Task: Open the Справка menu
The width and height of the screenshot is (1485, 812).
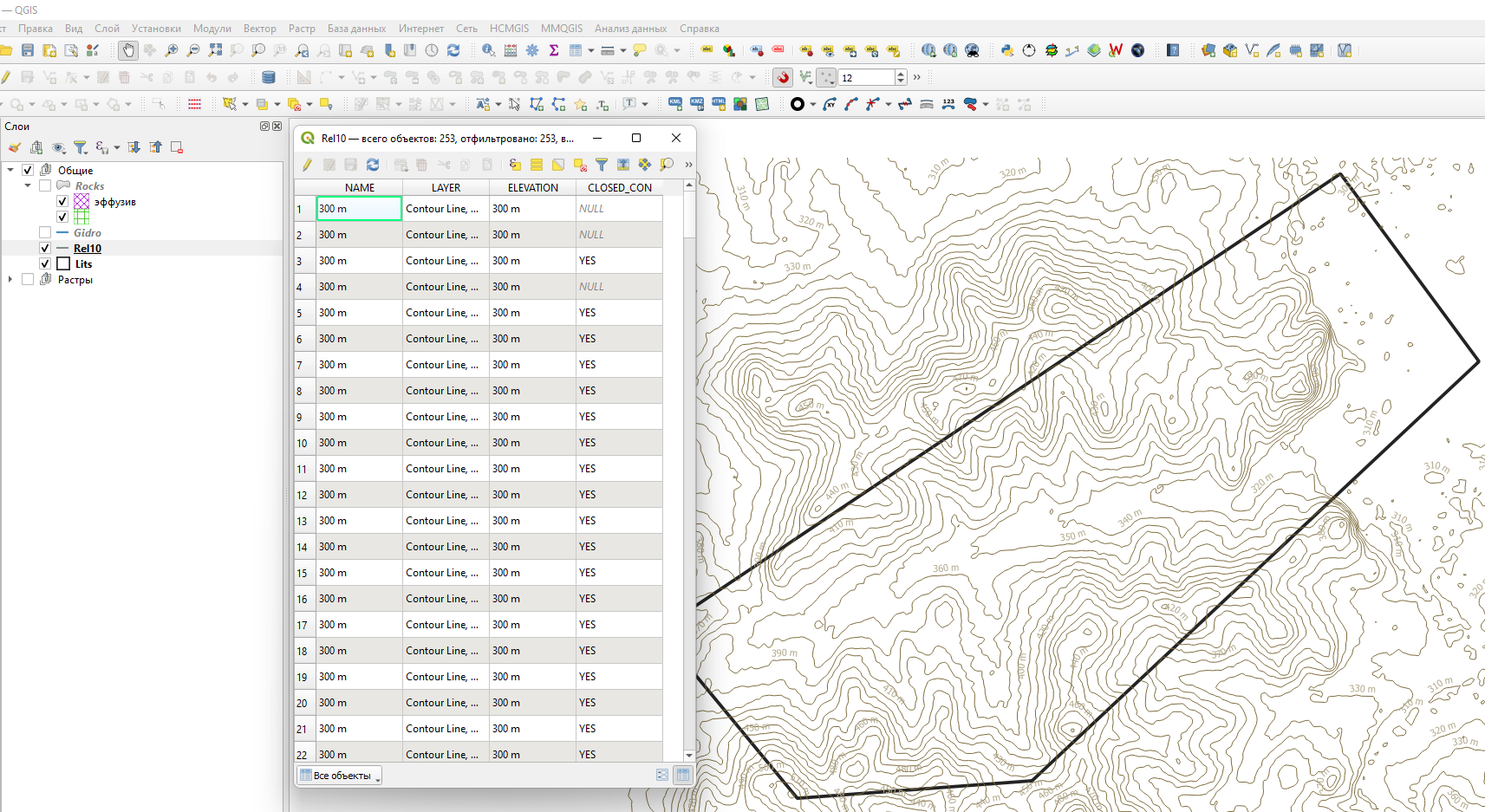Action: click(x=700, y=29)
